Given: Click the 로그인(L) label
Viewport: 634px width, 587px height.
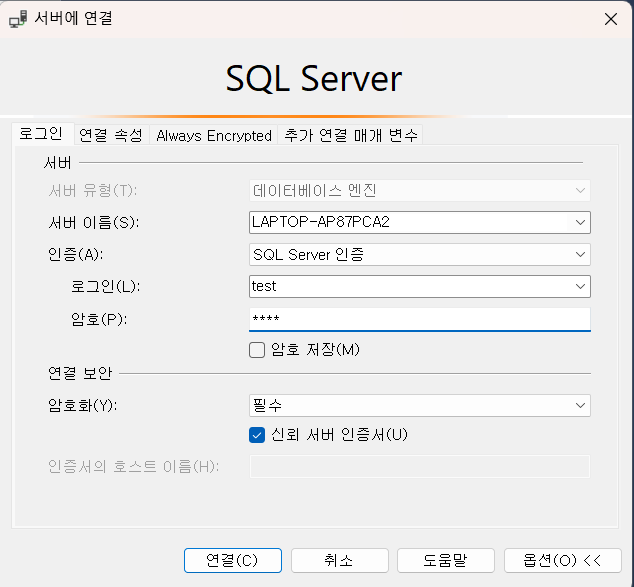Looking at the screenshot, I should click(x=106, y=287).
